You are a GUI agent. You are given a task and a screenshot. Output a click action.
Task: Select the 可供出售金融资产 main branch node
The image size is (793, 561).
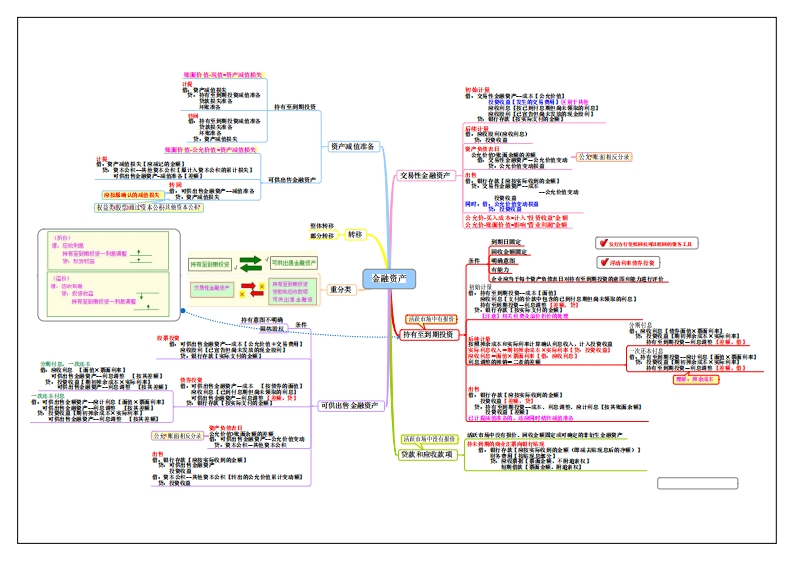point(350,405)
